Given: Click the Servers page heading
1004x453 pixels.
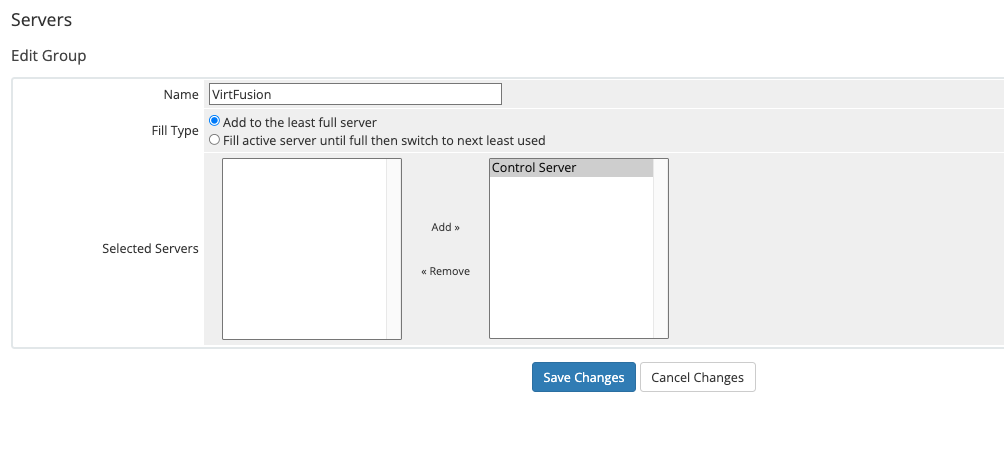Looking at the screenshot, I should (x=42, y=20).
